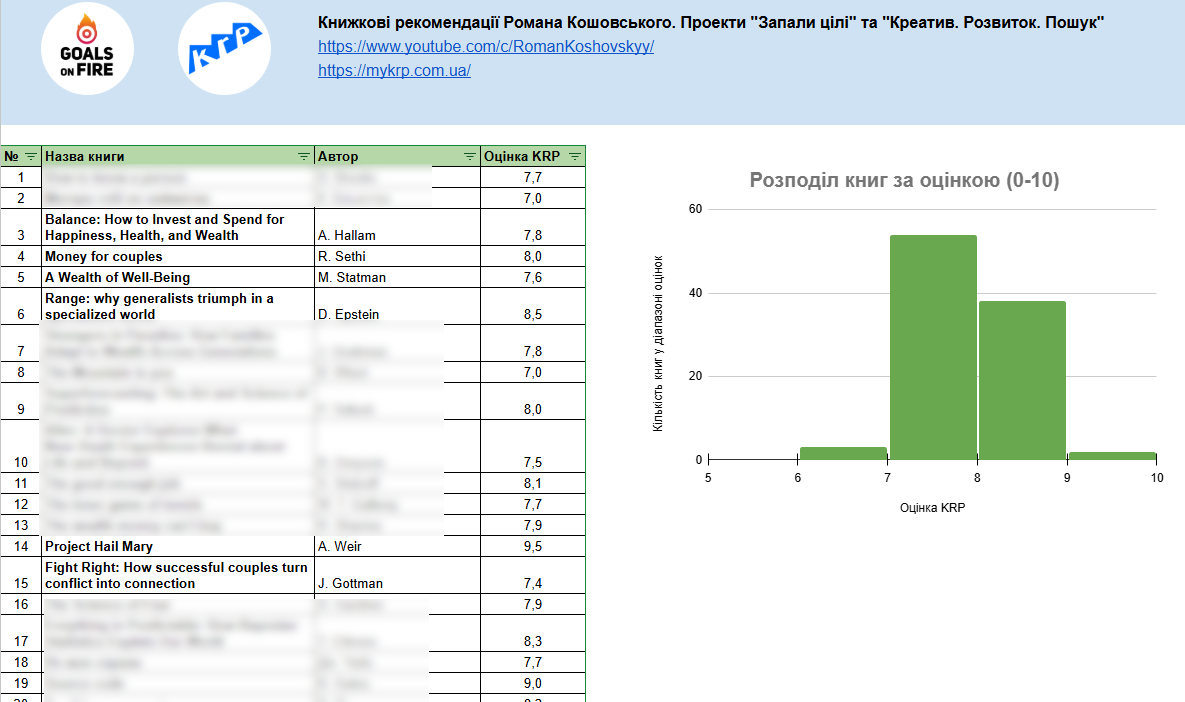The image size is (1185, 702).
Task: Select the tallest histogram bar (7–8)
Action: click(932, 347)
